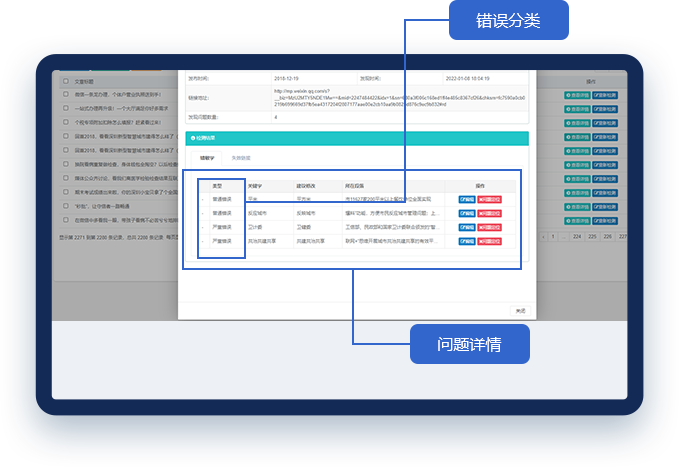679x467 pixels.
Task: Click the suggested fix 卫健委 cell
Action: click(x=303, y=227)
